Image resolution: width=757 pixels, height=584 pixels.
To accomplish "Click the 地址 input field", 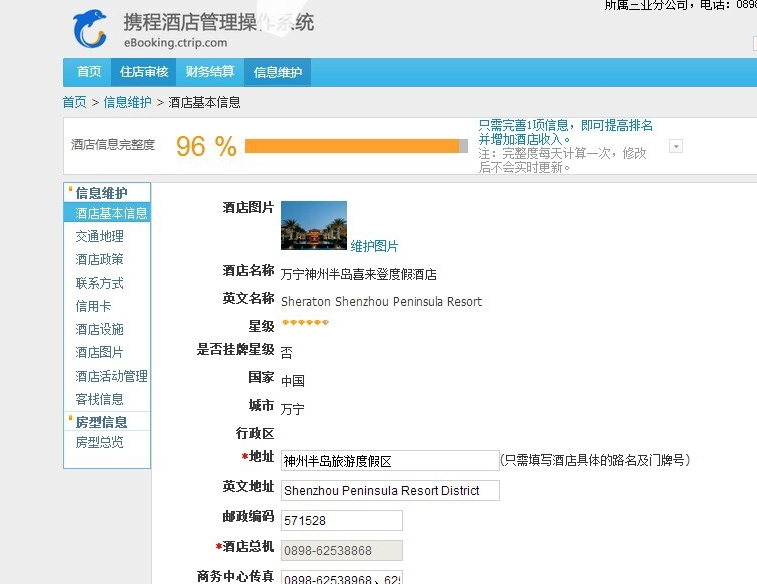I will tap(390, 461).
